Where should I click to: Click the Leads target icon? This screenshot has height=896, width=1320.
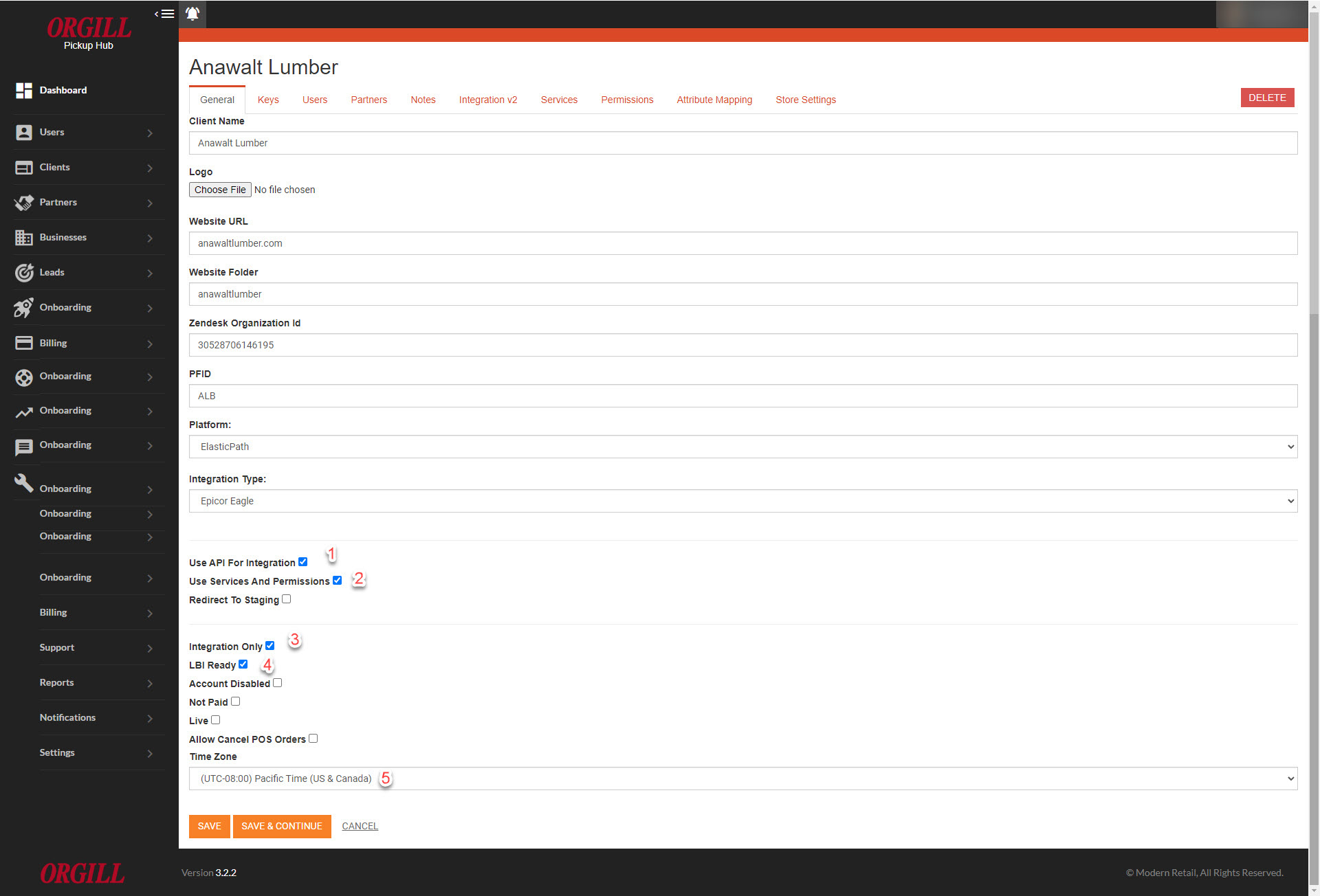pyautogui.click(x=24, y=273)
